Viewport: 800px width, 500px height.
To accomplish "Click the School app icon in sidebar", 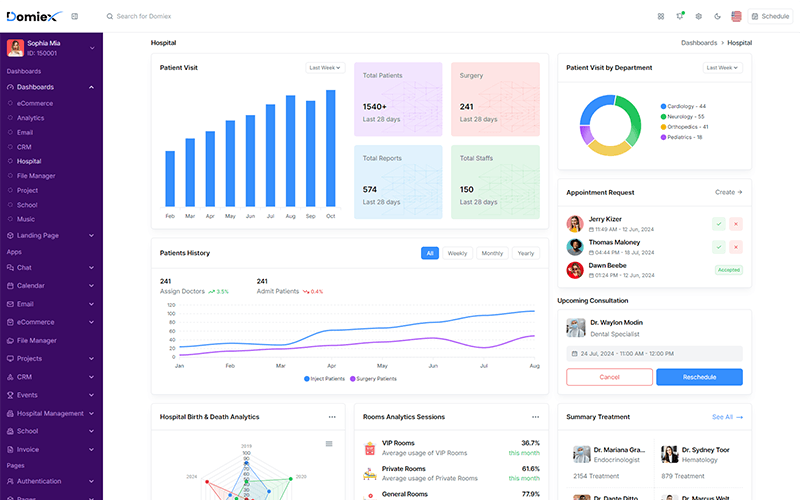I will click(x=10, y=431).
